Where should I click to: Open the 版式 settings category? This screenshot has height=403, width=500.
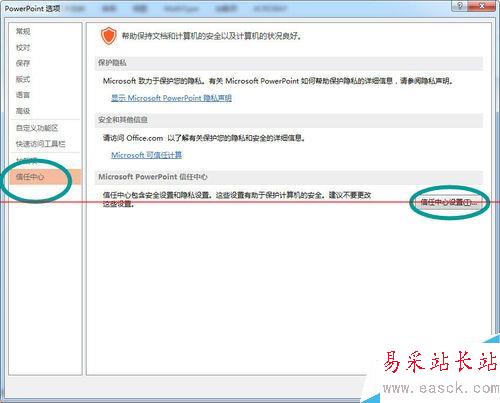[x=23, y=79]
